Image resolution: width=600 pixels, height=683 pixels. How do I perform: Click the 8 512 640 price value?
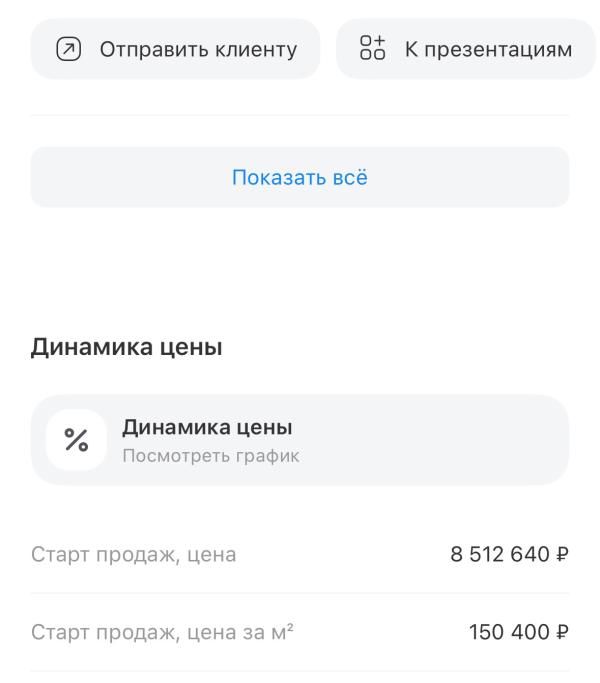point(500,555)
